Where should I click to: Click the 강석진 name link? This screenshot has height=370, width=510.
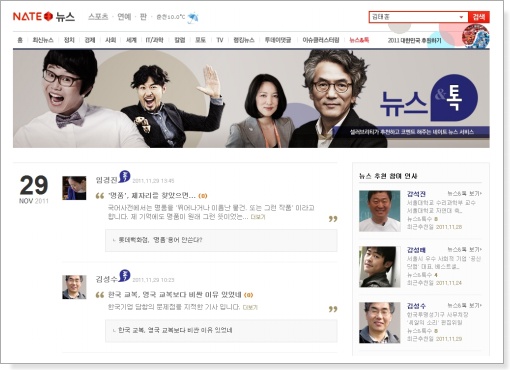point(416,194)
